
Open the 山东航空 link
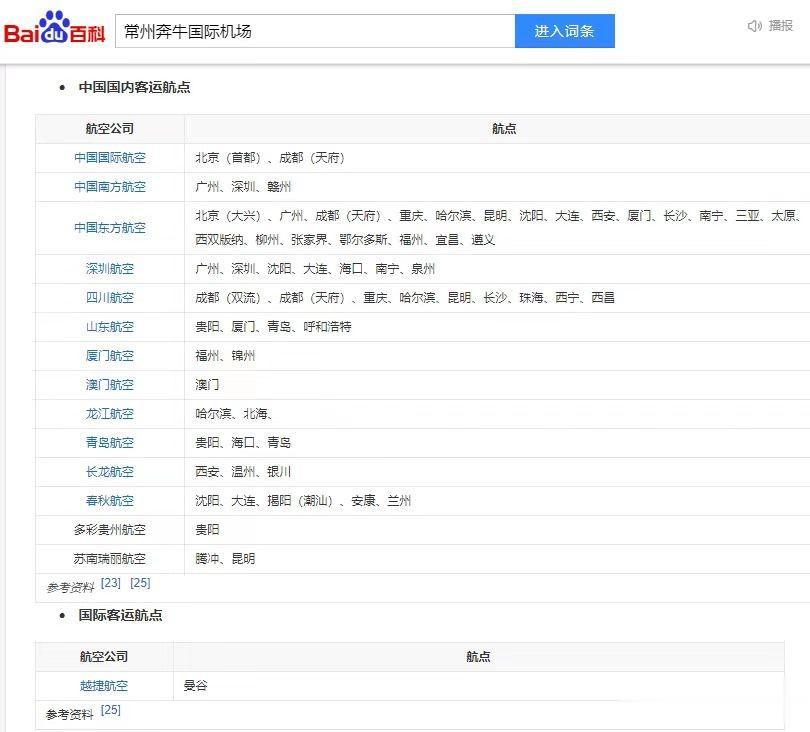(x=110, y=326)
